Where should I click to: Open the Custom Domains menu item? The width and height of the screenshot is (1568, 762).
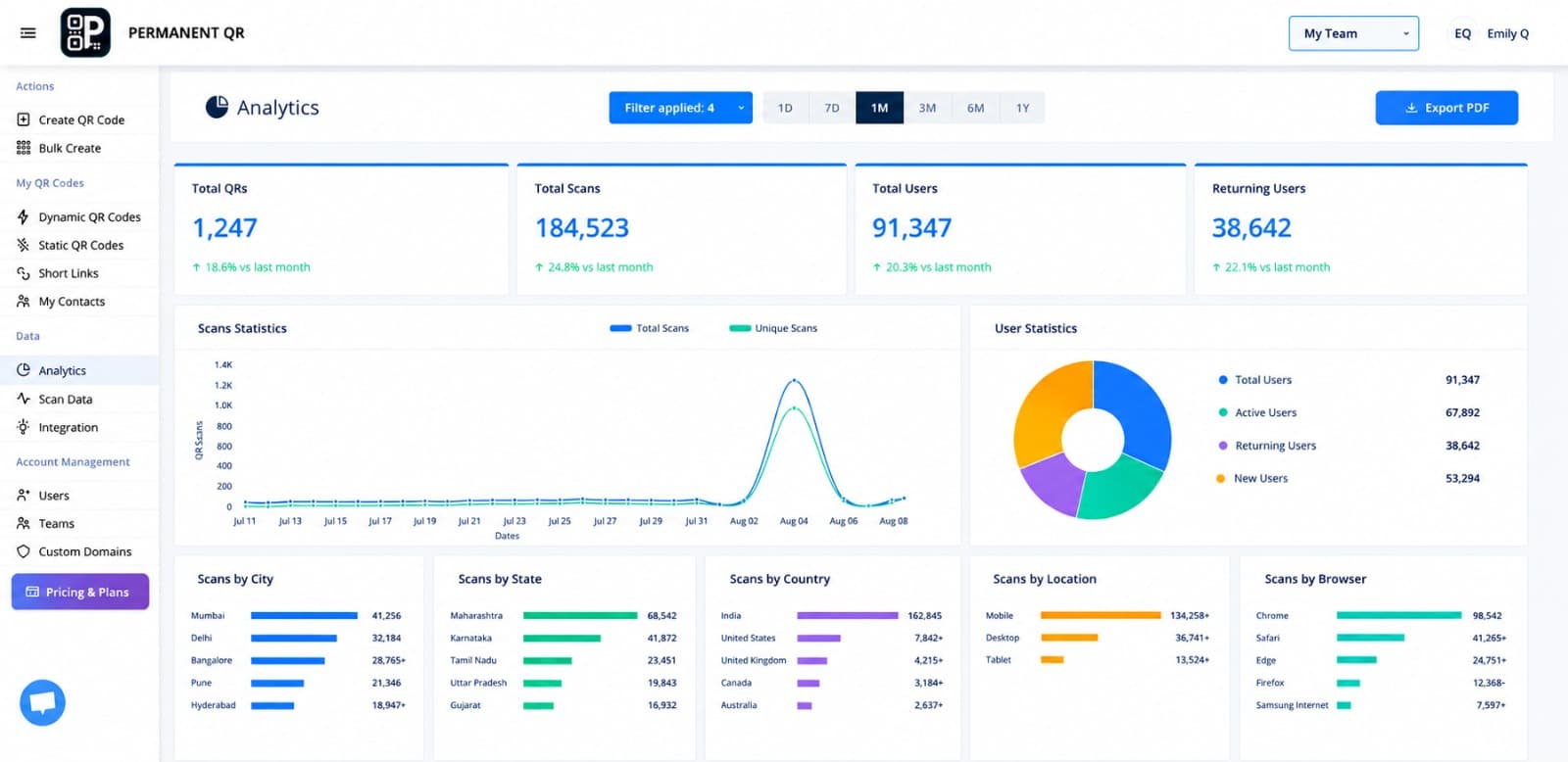tap(79, 551)
